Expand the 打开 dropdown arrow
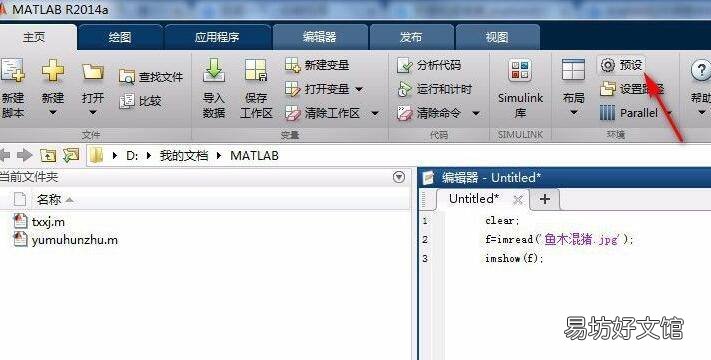Screen dimensions: 711x360 coord(93,113)
